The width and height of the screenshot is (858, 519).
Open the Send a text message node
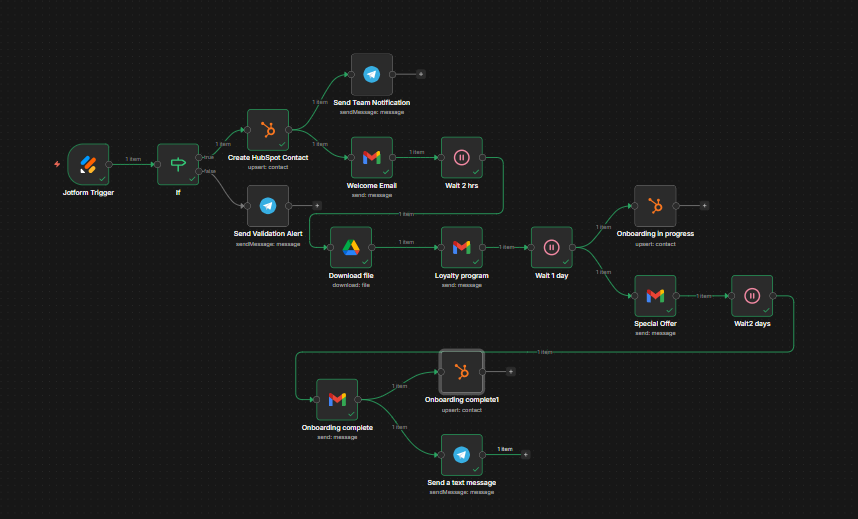(461, 455)
